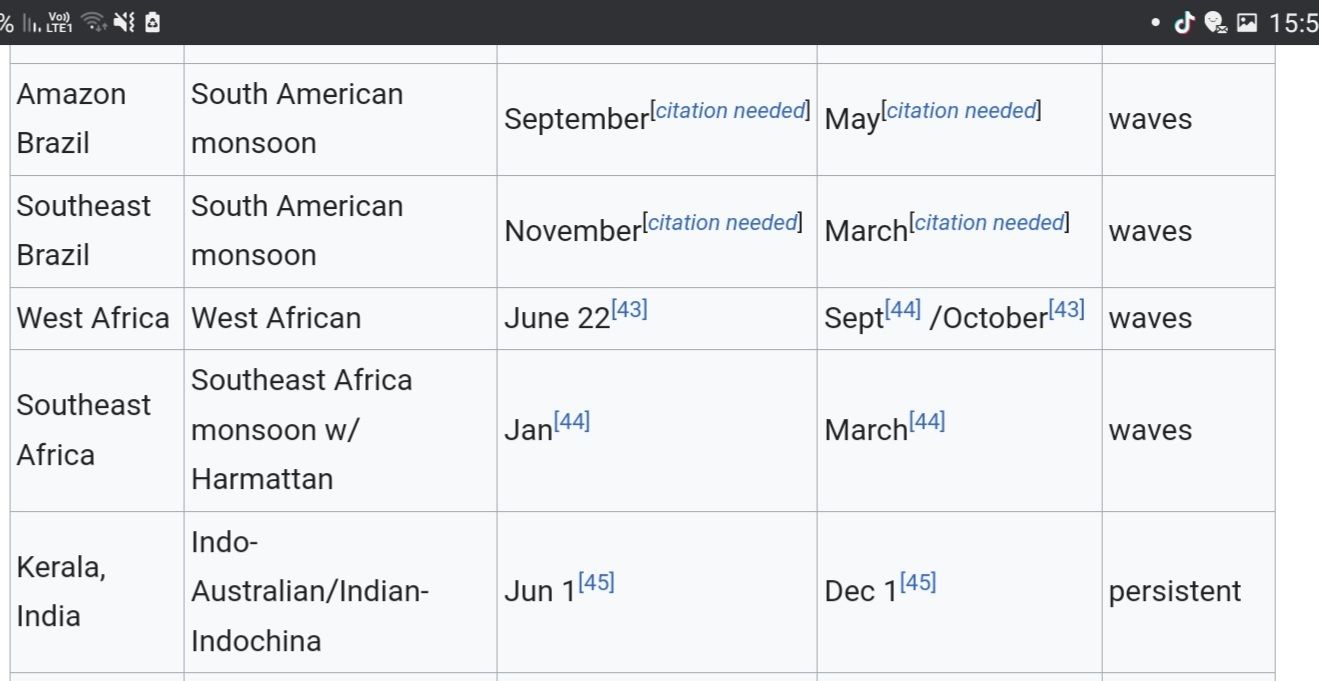Image resolution: width=1319 pixels, height=681 pixels.
Task: Tap the image notification icon in status bar
Action: pyautogui.click(x=1246, y=22)
